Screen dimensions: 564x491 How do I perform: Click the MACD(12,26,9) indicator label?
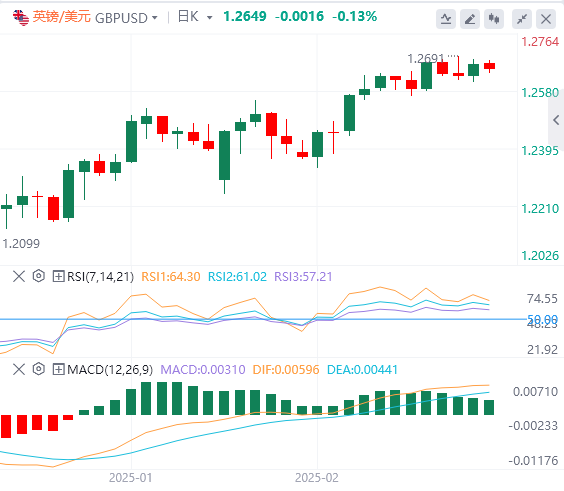coord(110,369)
